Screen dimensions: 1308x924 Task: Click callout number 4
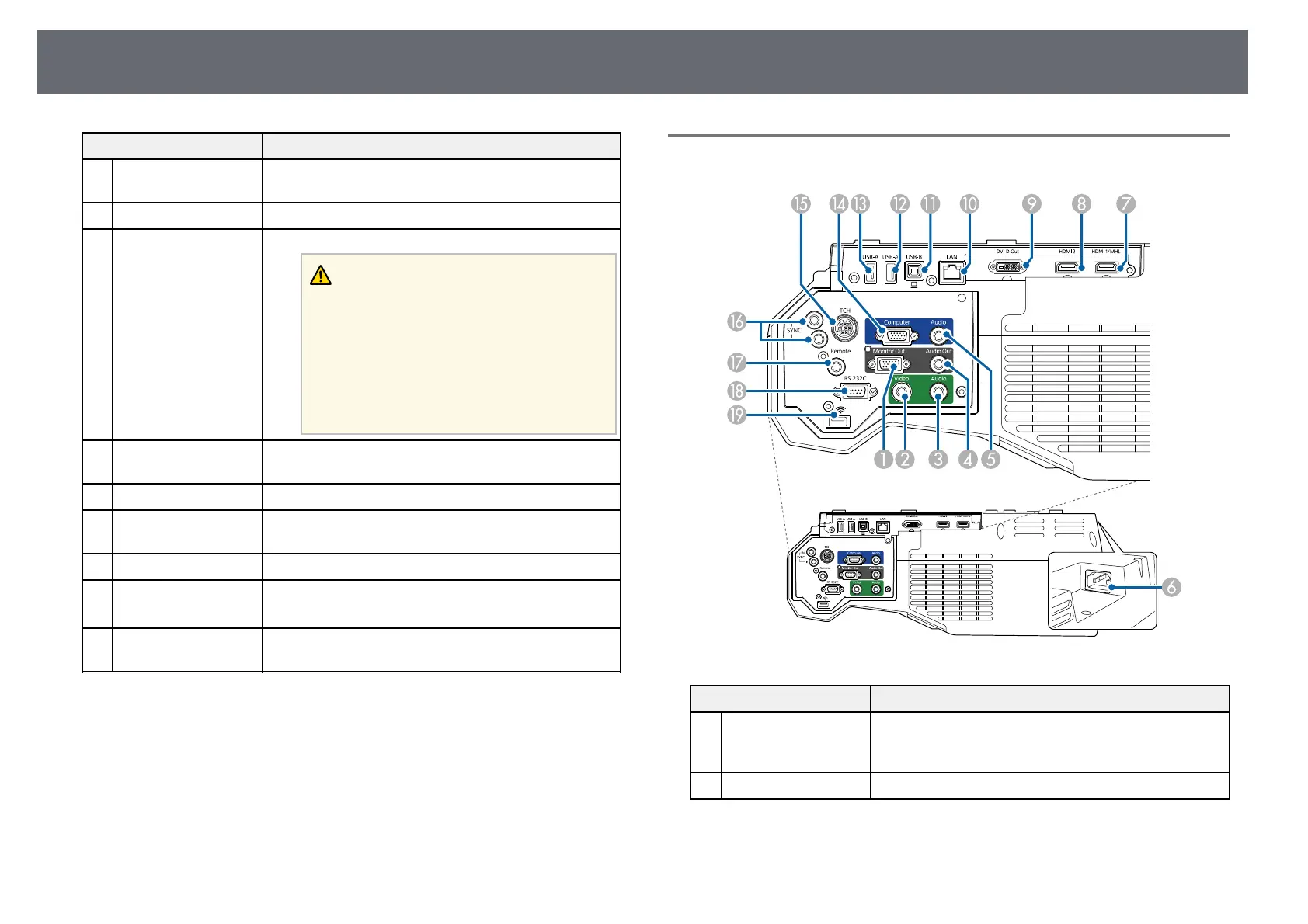click(x=967, y=459)
